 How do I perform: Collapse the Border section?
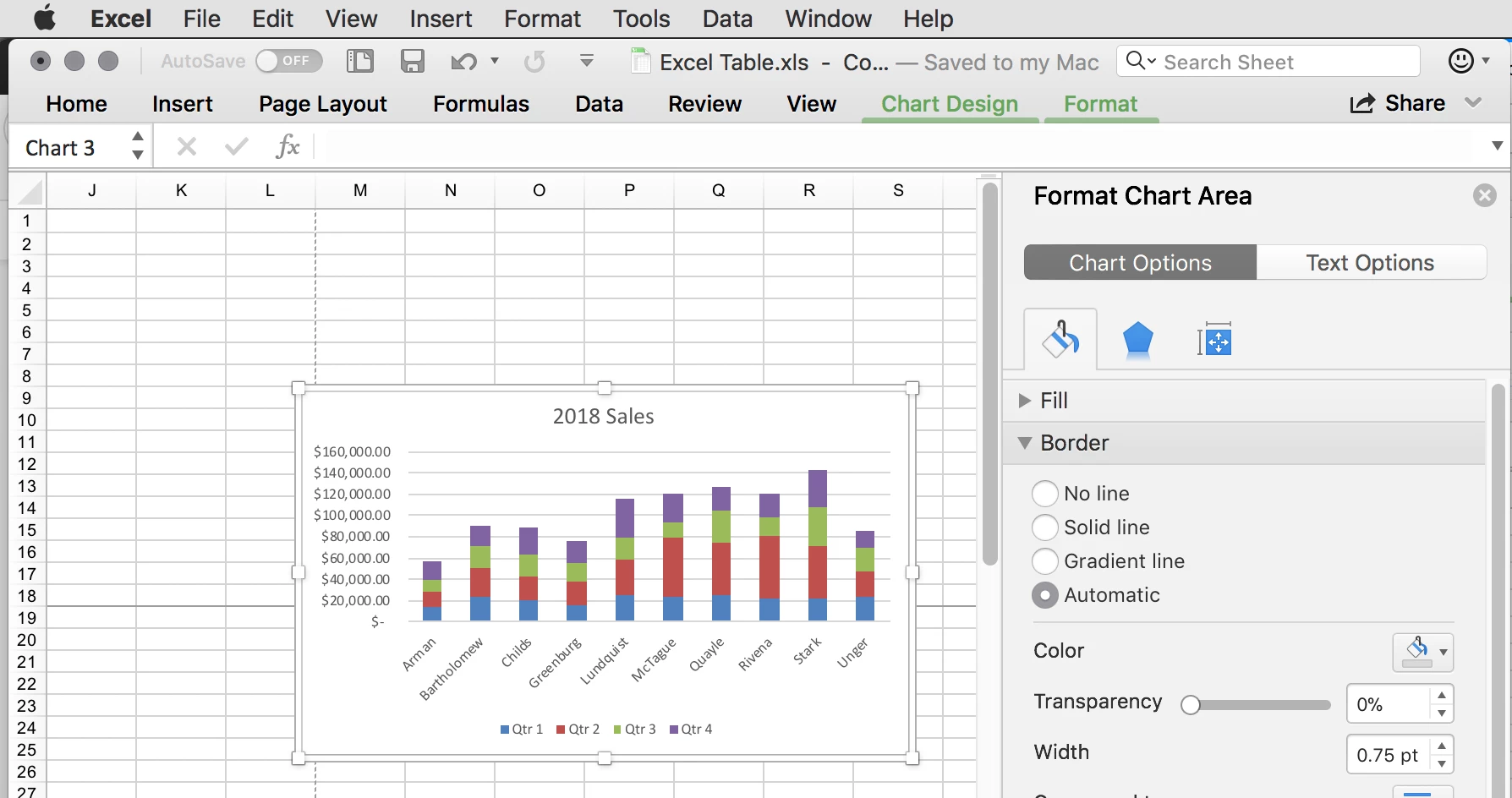[x=1025, y=443]
